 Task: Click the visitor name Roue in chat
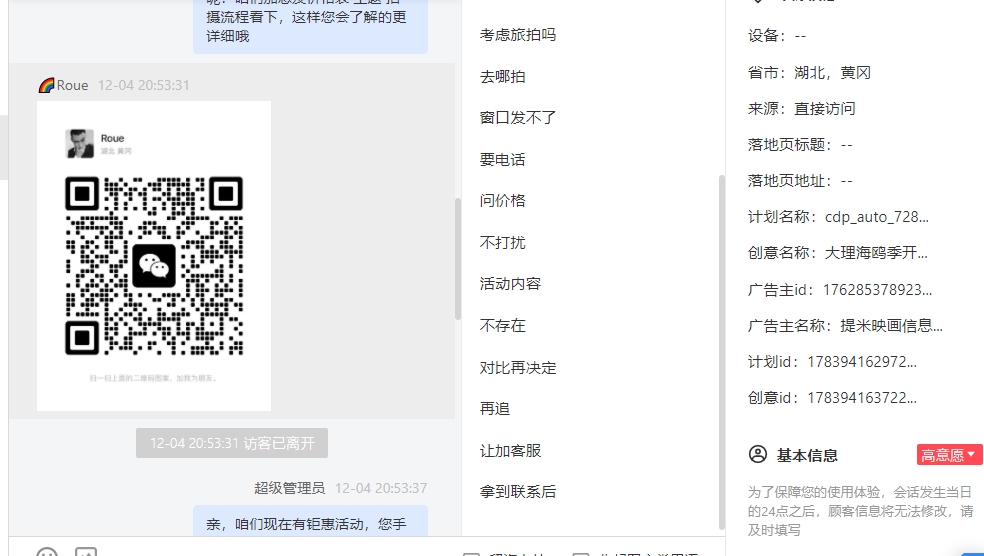click(x=72, y=85)
